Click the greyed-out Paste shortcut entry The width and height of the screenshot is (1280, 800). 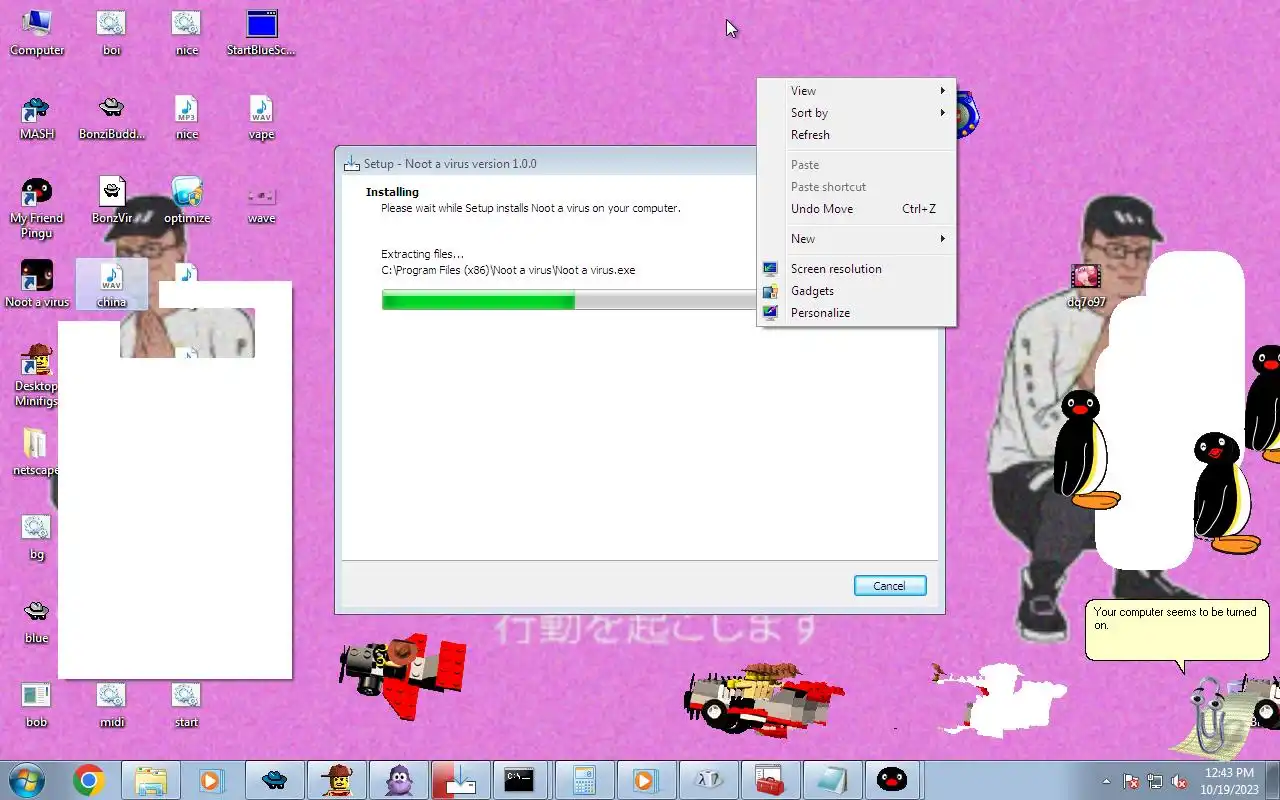pyautogui.click(x=856, y=187)
